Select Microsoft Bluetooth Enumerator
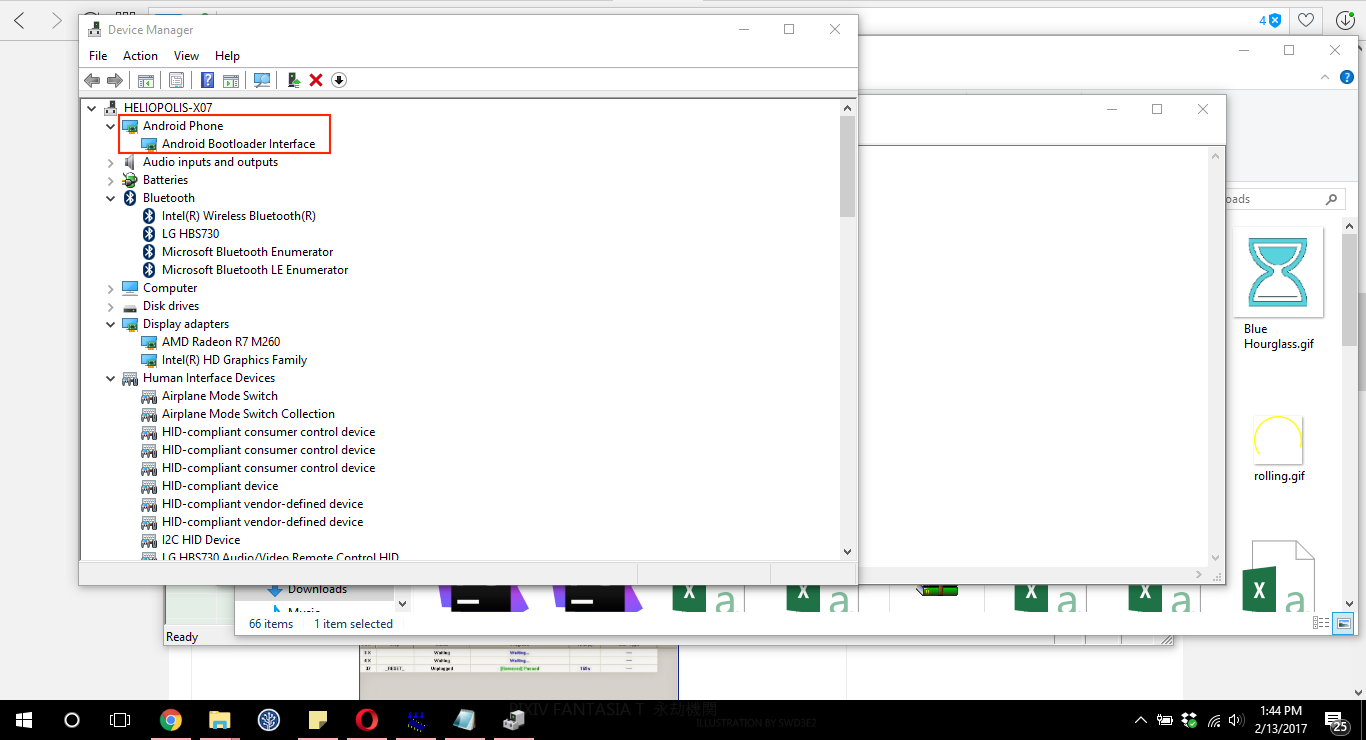 tap(247, 252)
